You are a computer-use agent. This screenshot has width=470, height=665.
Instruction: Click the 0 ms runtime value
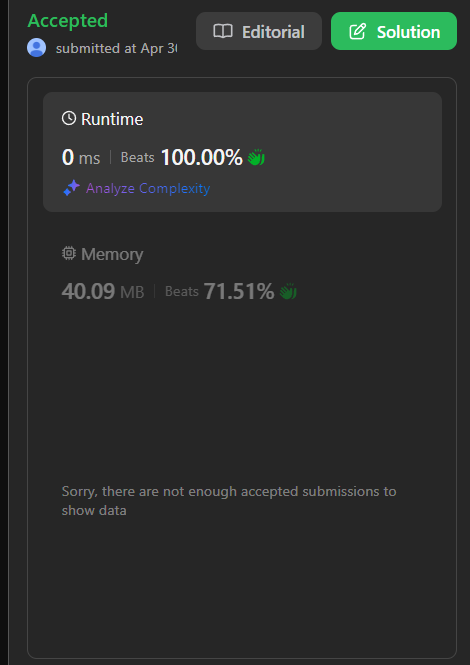pyautogui.click(x=81, y=157)
